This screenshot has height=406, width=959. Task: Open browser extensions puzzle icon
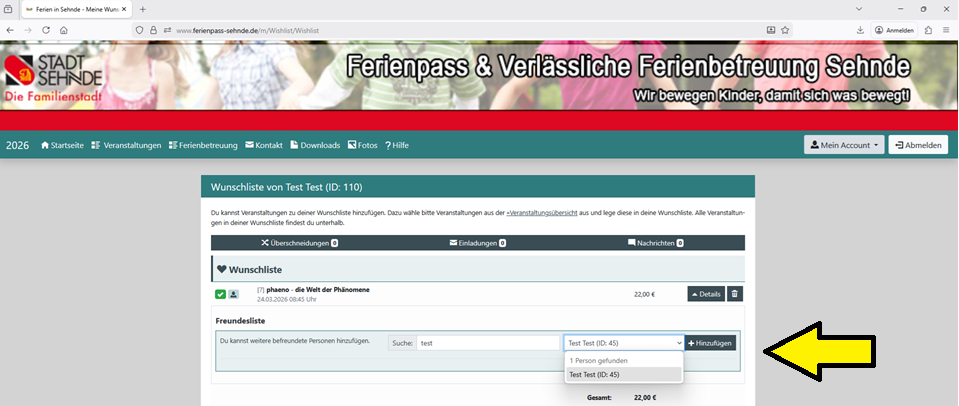tap(930, 30)
